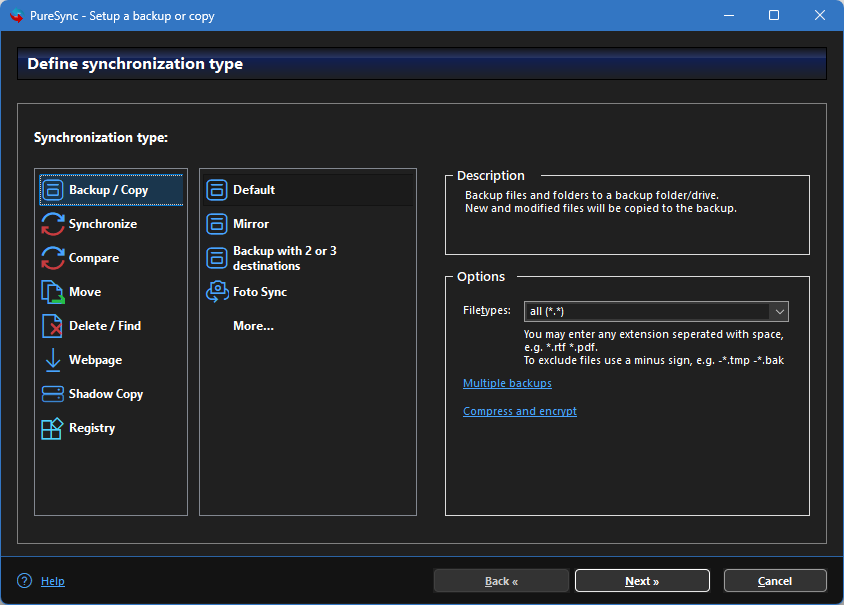Viewport: 844px width, 605px height.
Task: Open the Compress and encrypt link
Action: tap(520, 411)
